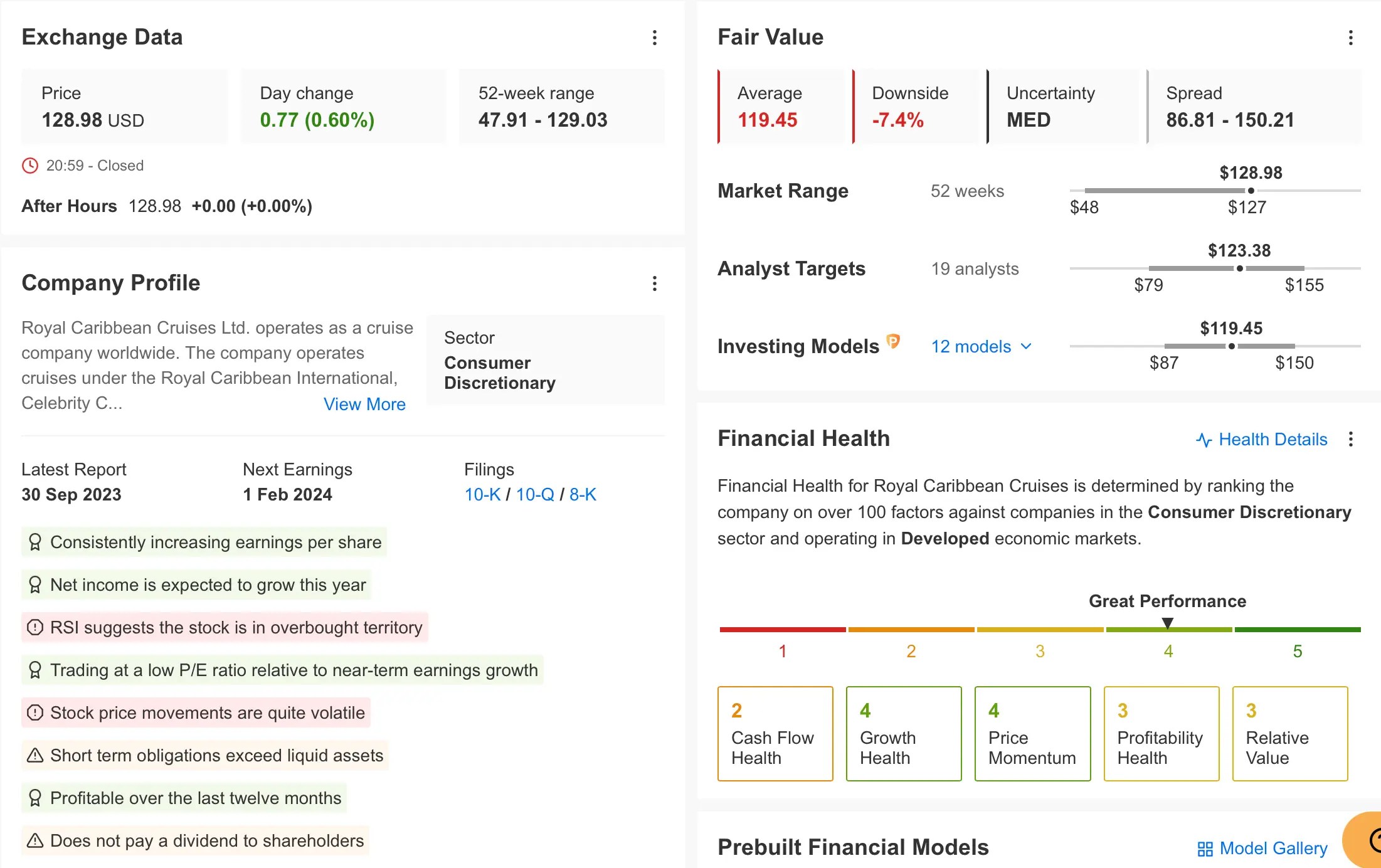Open the 8-K filing link
Image resolution: width=1381 pixels, height=868 pixels.
(583, 494)
